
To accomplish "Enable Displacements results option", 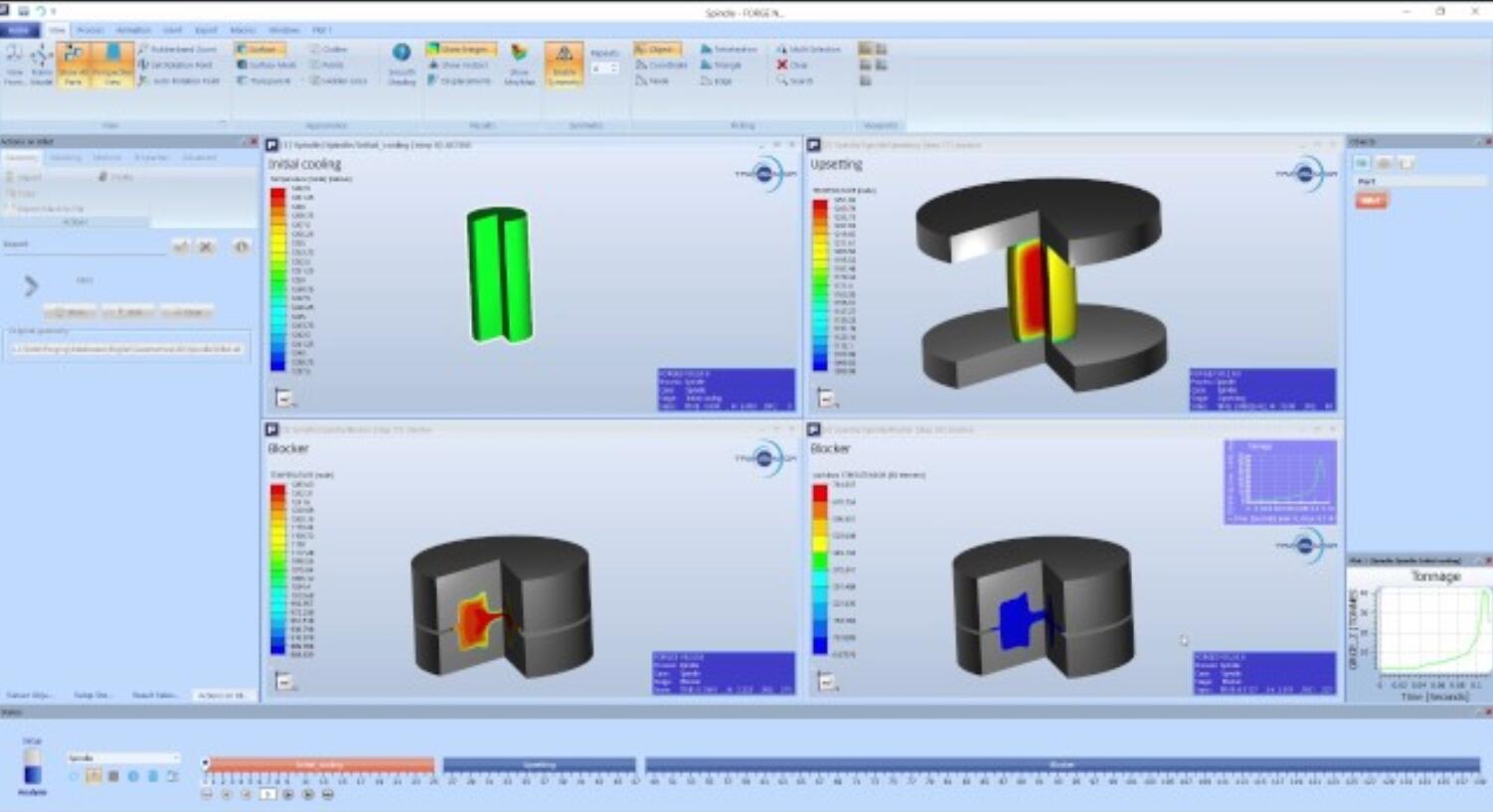I will click(x=459, y=81).
